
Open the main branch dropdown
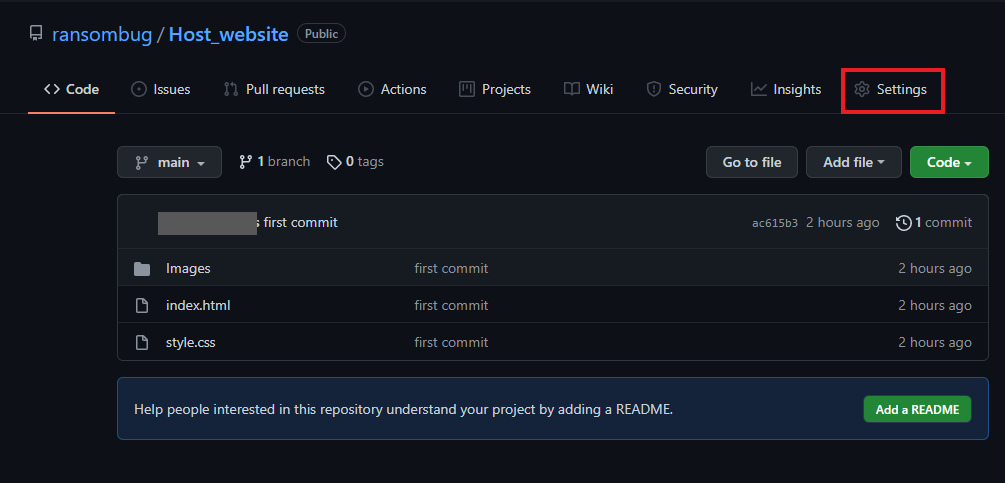169,162
